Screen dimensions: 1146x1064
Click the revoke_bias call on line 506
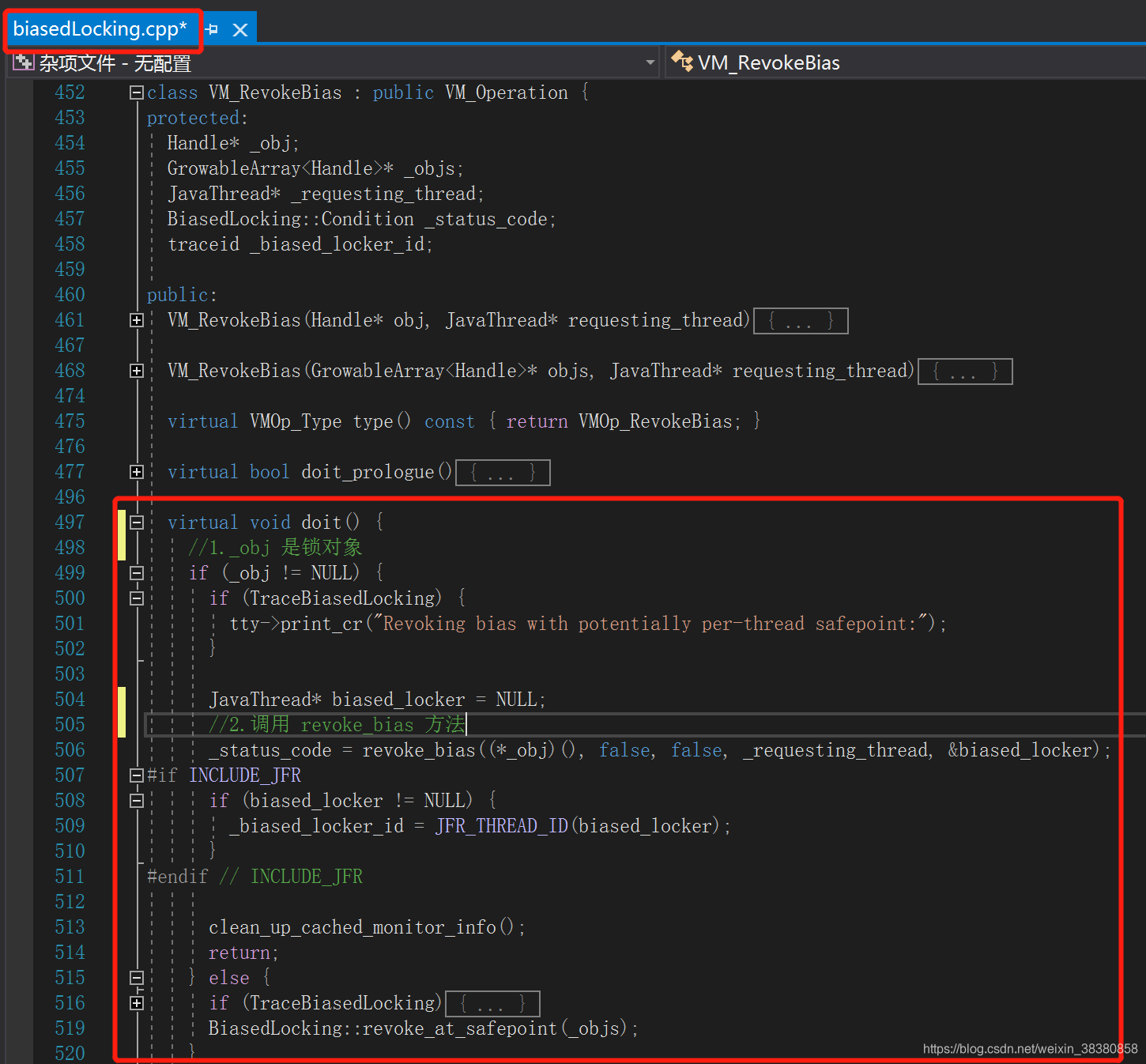pos(419,750)
